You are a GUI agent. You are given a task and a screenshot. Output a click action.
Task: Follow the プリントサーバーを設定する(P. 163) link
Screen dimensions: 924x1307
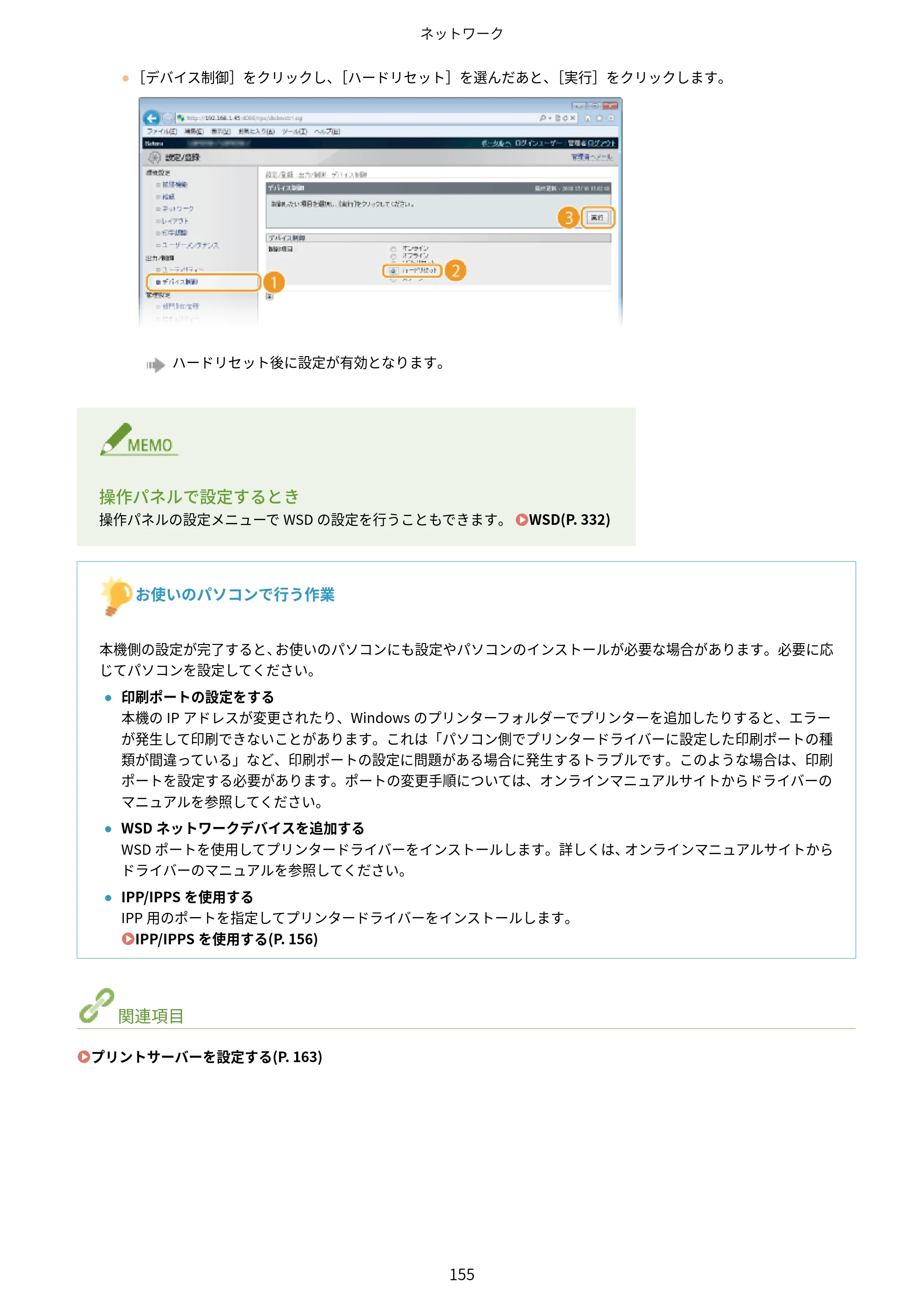[x=207, y=1057]
